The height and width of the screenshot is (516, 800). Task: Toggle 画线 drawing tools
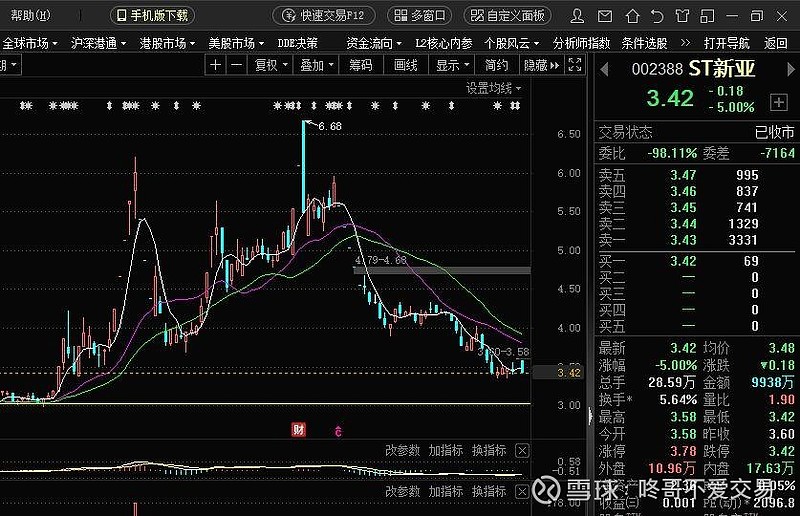tap(406, 65)
